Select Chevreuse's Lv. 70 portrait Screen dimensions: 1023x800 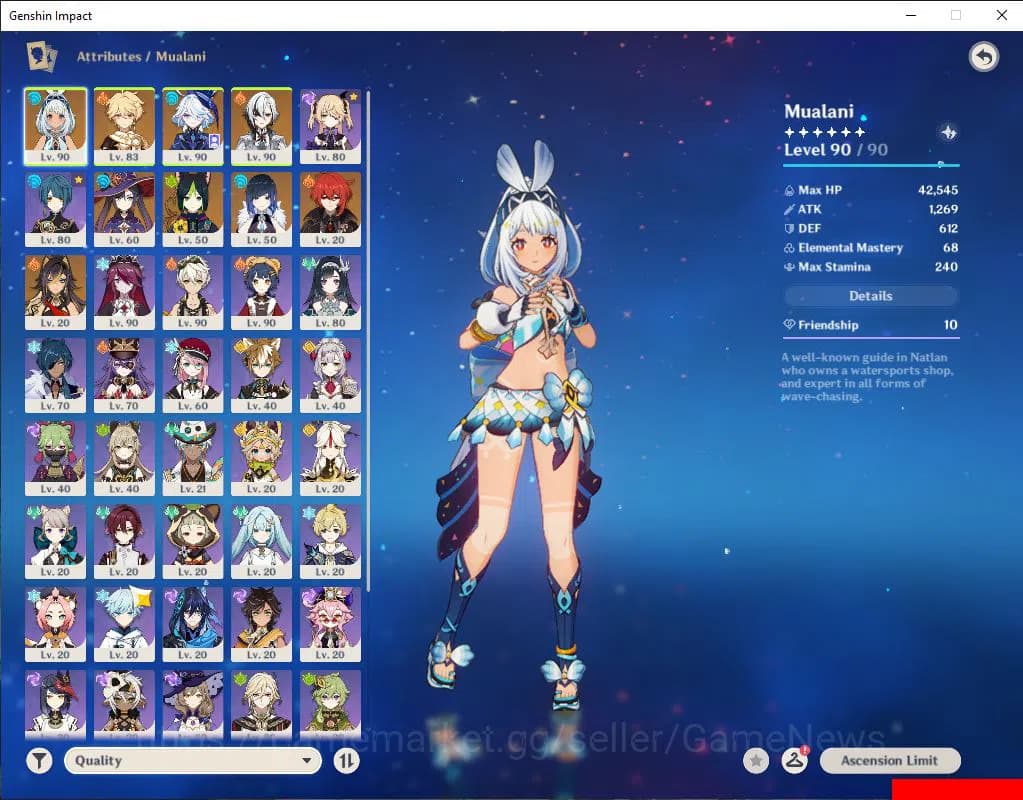click(124, 375)
